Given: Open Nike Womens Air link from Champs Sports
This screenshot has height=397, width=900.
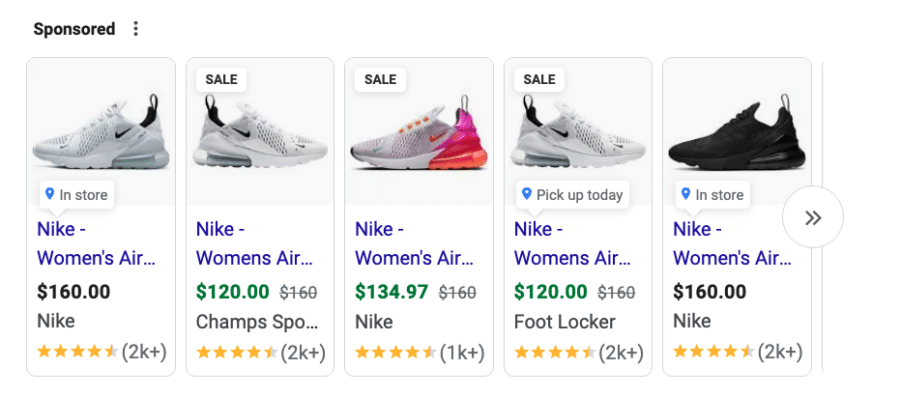Looking at the screenshot, I should click(x=255, y=244).
